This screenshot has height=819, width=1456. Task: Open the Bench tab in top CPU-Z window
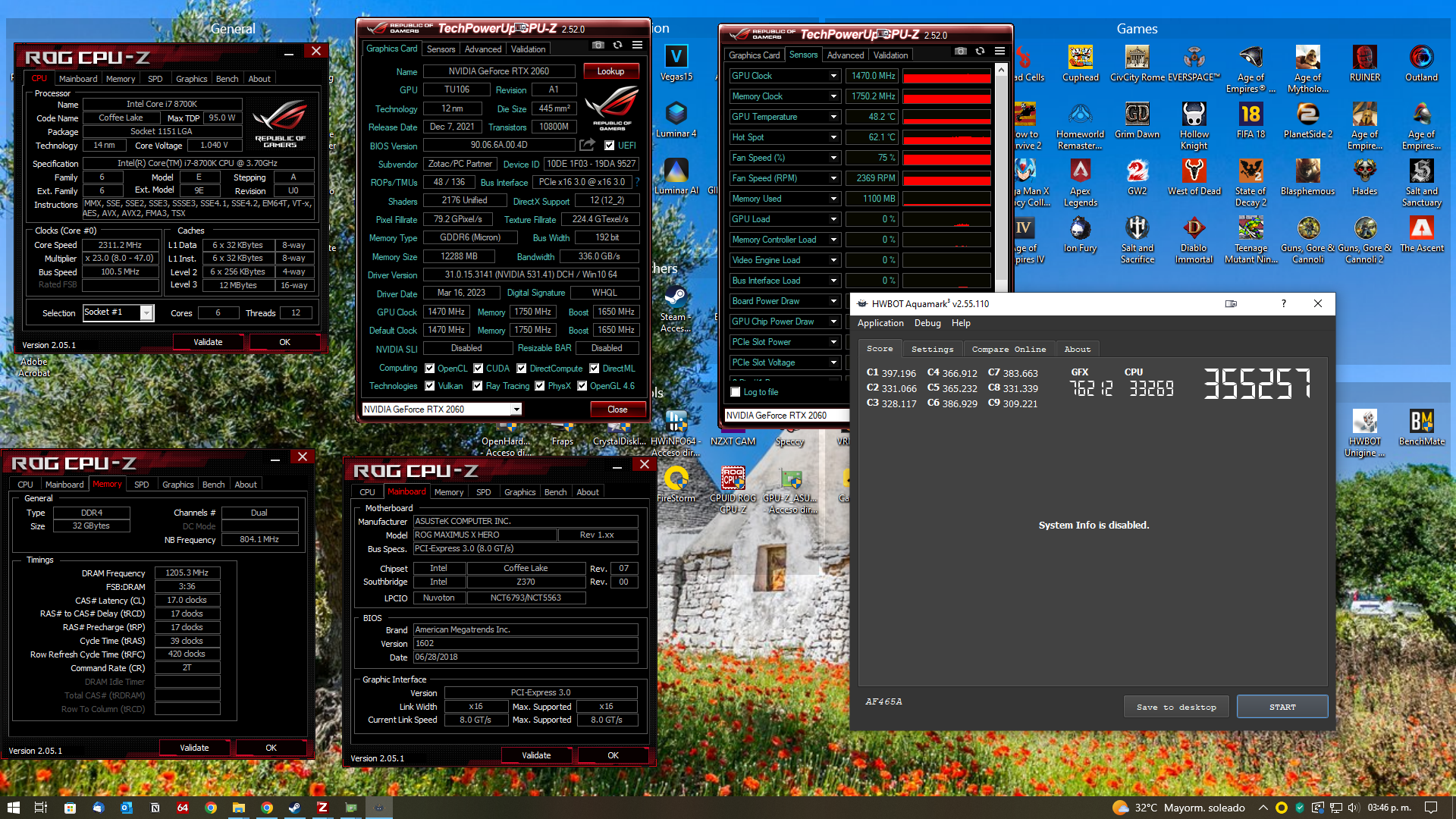coord(227,79)
